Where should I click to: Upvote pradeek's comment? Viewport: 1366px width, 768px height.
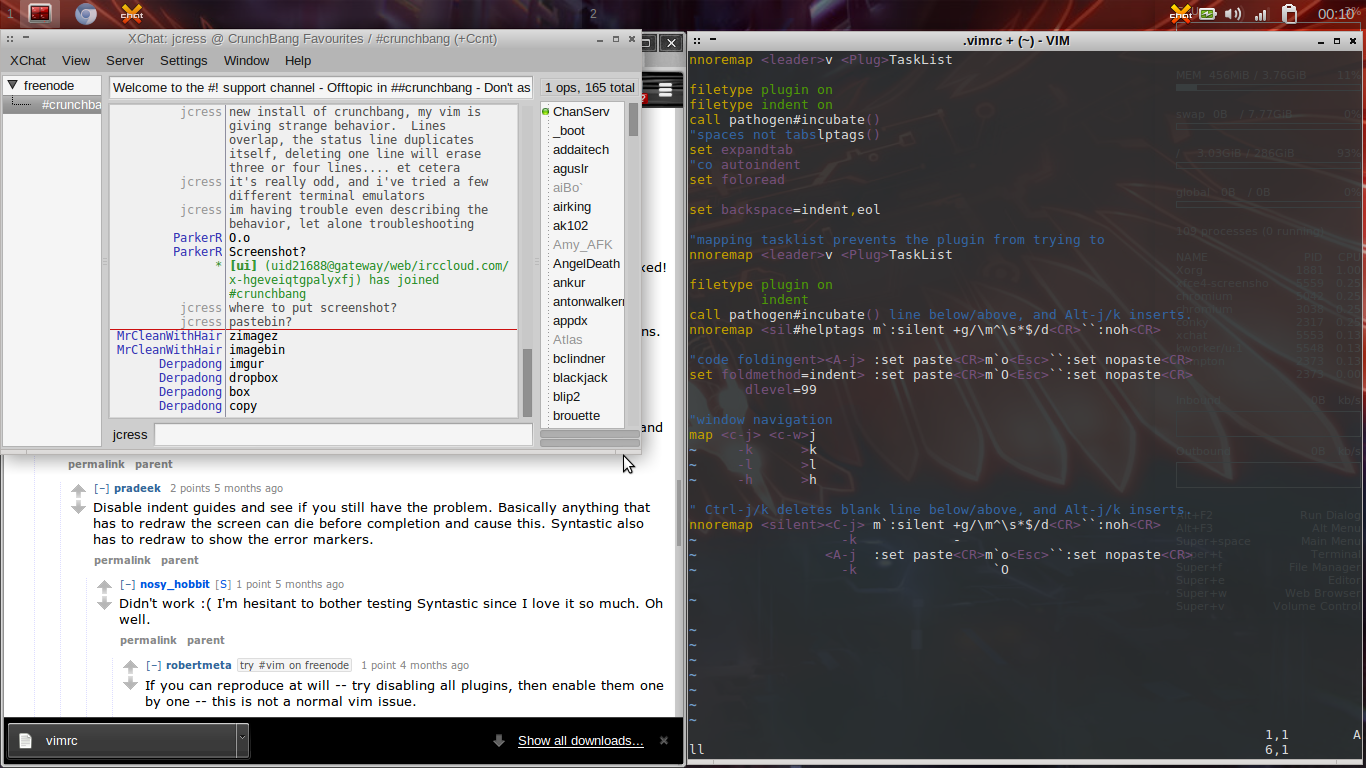[78, 491]
